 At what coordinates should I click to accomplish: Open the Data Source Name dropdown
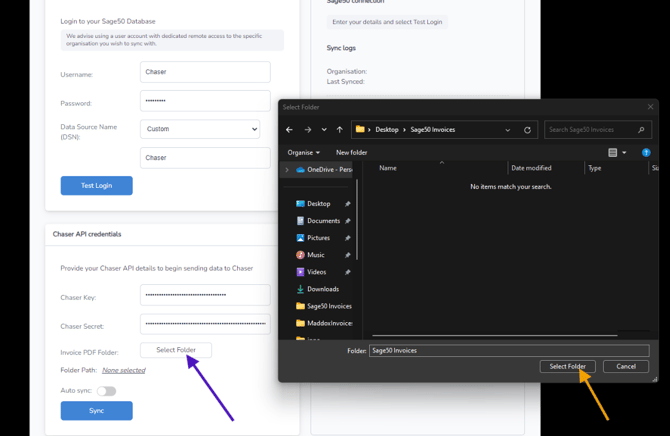(200, 129)
